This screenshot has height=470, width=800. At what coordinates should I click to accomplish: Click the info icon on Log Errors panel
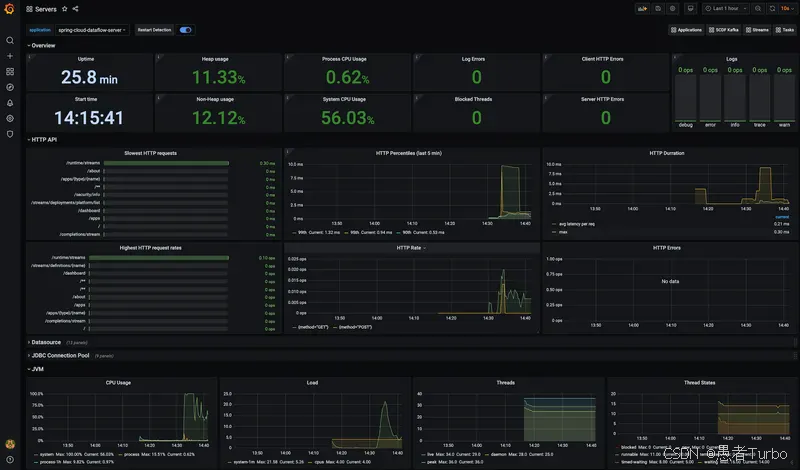[x=416, y=57]
